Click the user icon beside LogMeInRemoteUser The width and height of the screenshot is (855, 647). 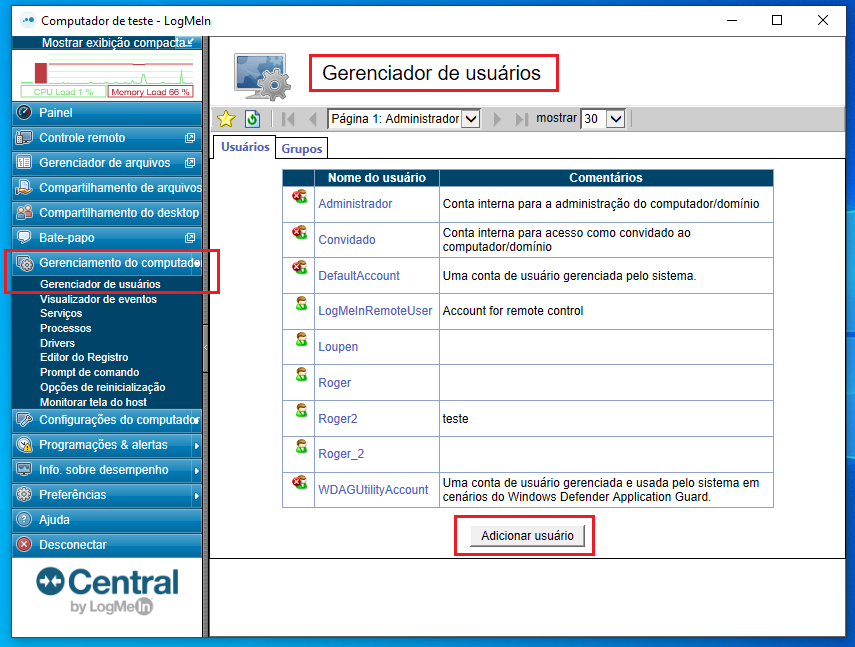301,304
